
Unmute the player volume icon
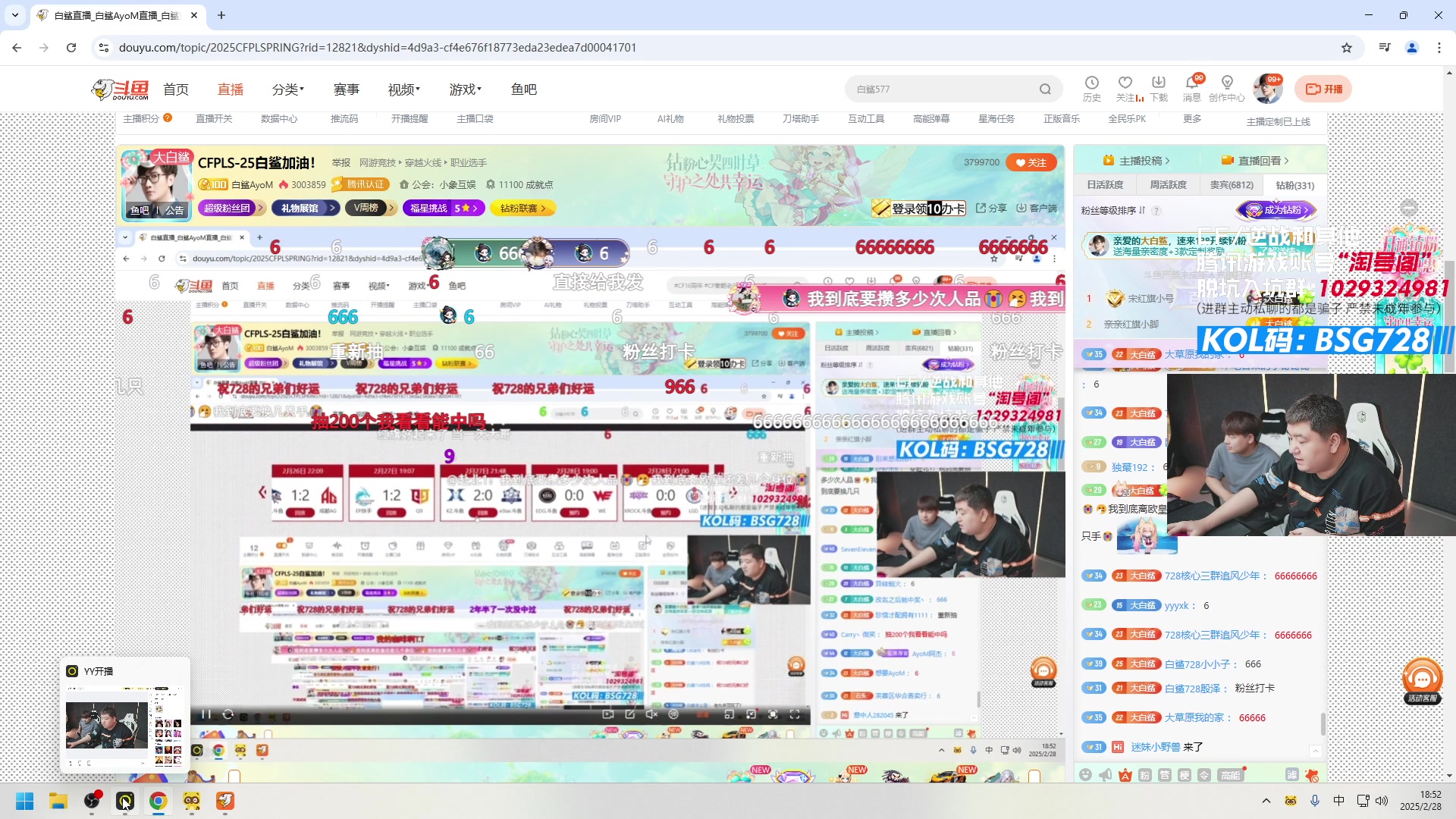[651, 714]
